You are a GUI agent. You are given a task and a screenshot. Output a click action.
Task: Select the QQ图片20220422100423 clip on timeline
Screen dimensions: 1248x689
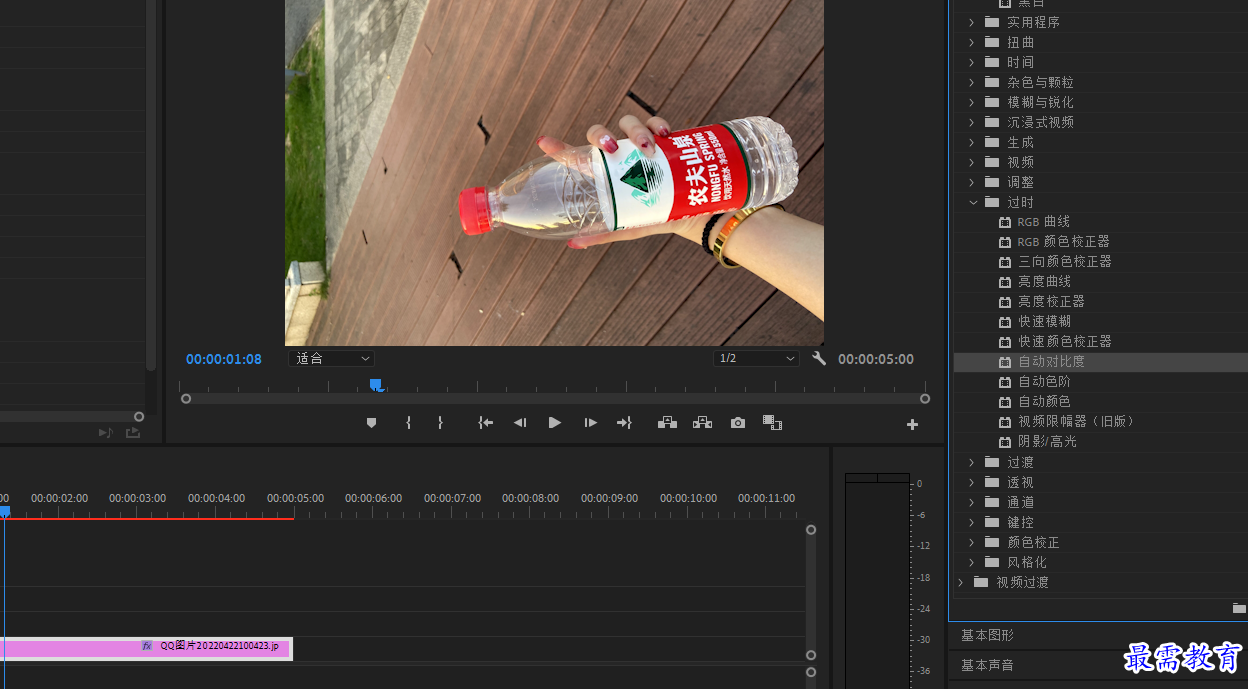pyautogui.click(x=146, y=648)
